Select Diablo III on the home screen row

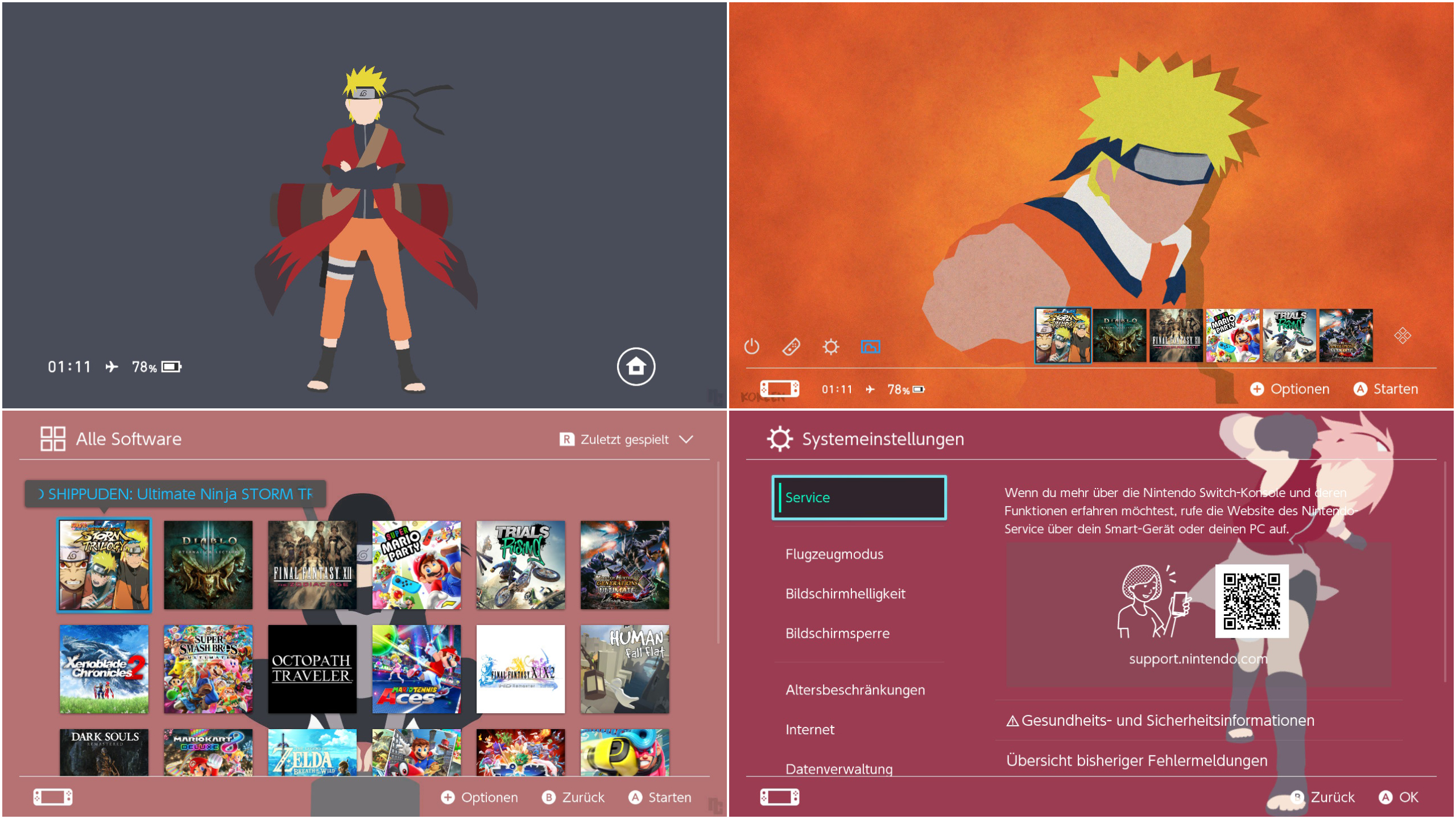coord(1119,336)
